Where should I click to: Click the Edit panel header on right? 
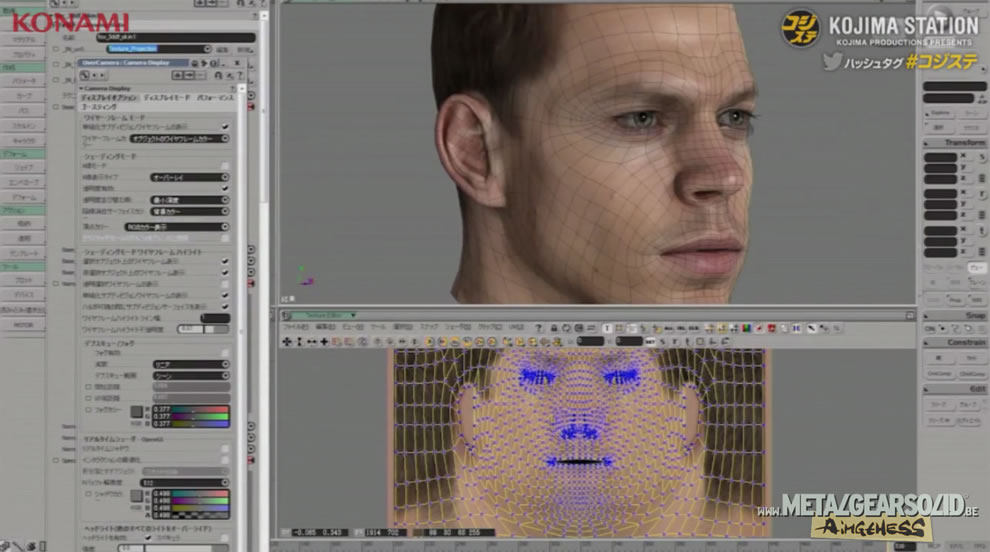(955, 389)
